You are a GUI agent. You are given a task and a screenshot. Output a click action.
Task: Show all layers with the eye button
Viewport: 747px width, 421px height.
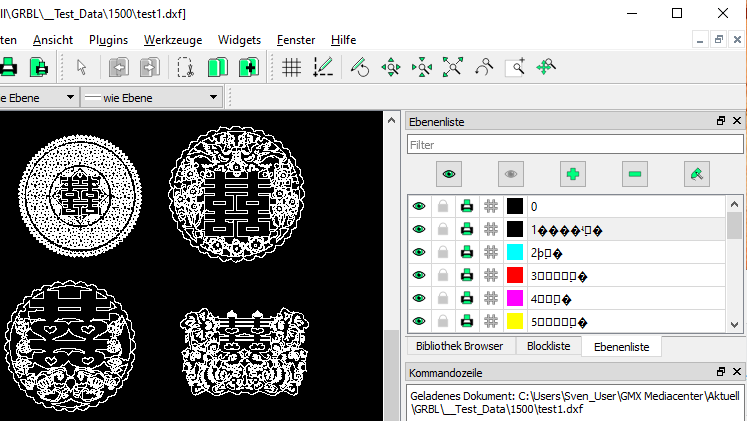click(x=449, y=174)
